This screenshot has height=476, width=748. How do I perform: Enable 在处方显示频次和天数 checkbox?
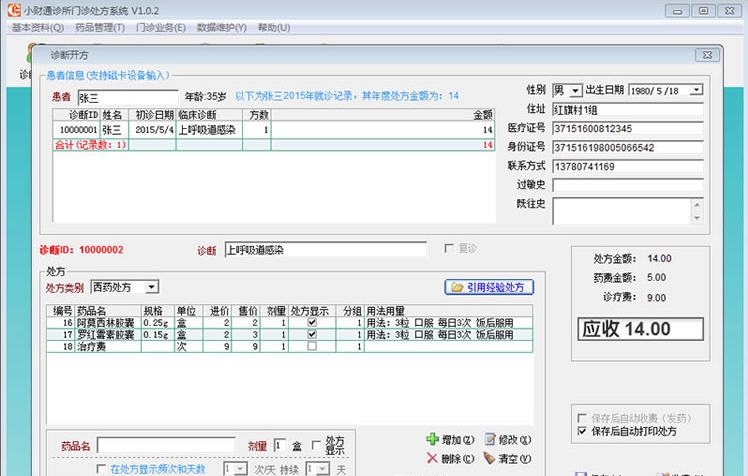[101, 469]
